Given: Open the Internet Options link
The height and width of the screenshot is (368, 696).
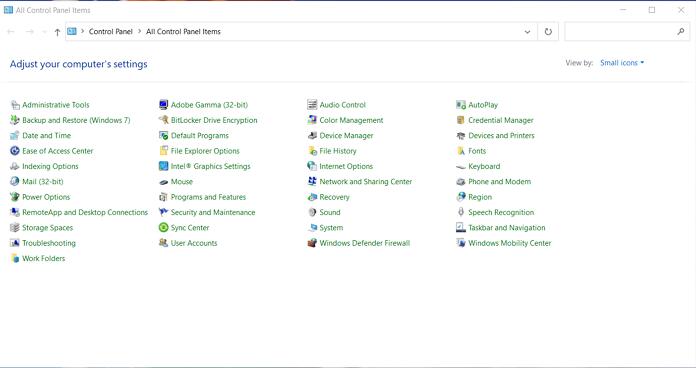Looking at the screenshot, I should [346, 166].
